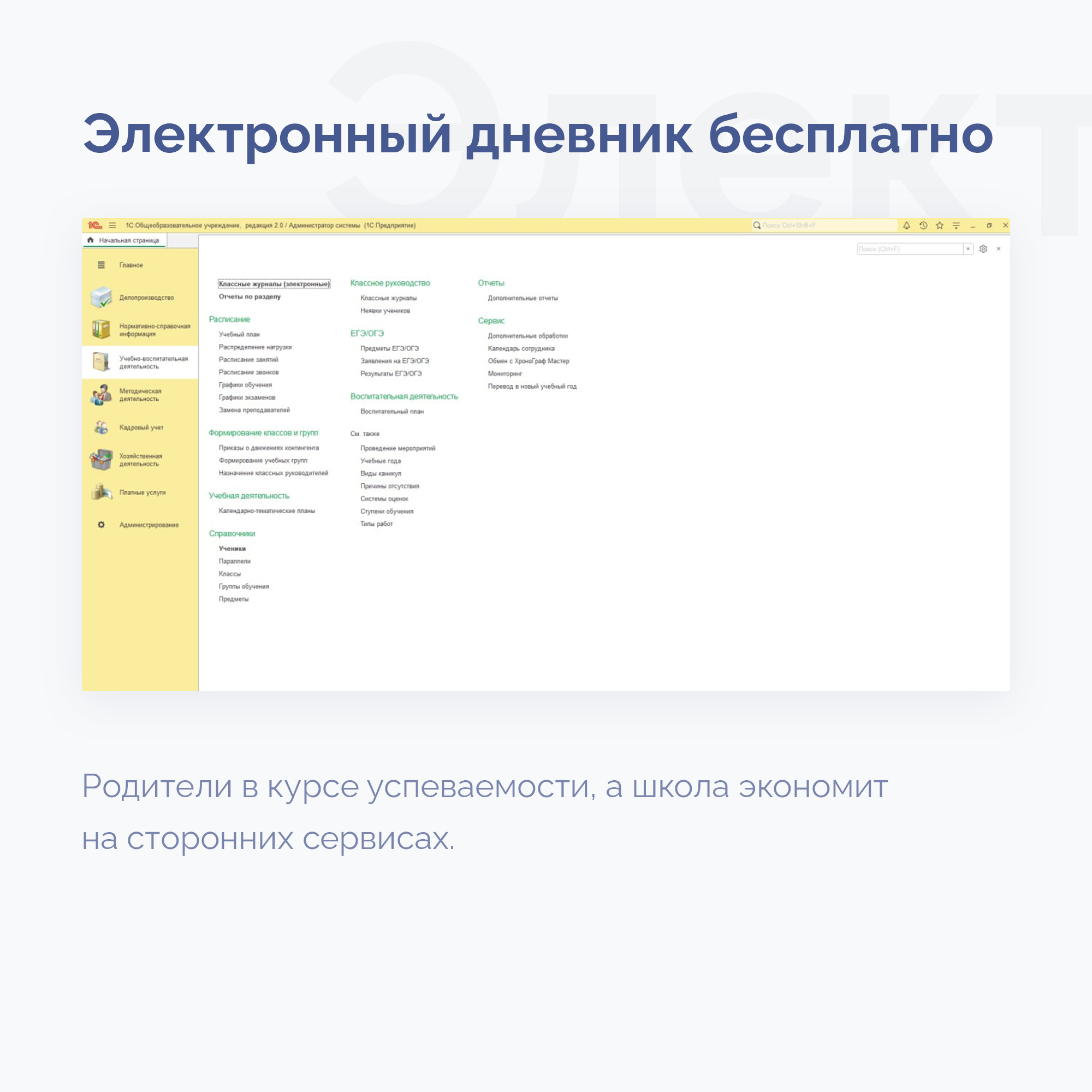Screen dimensions: 1092x1092
Task: Open Приказы о движениях контингента
Action: pos(269,448)
